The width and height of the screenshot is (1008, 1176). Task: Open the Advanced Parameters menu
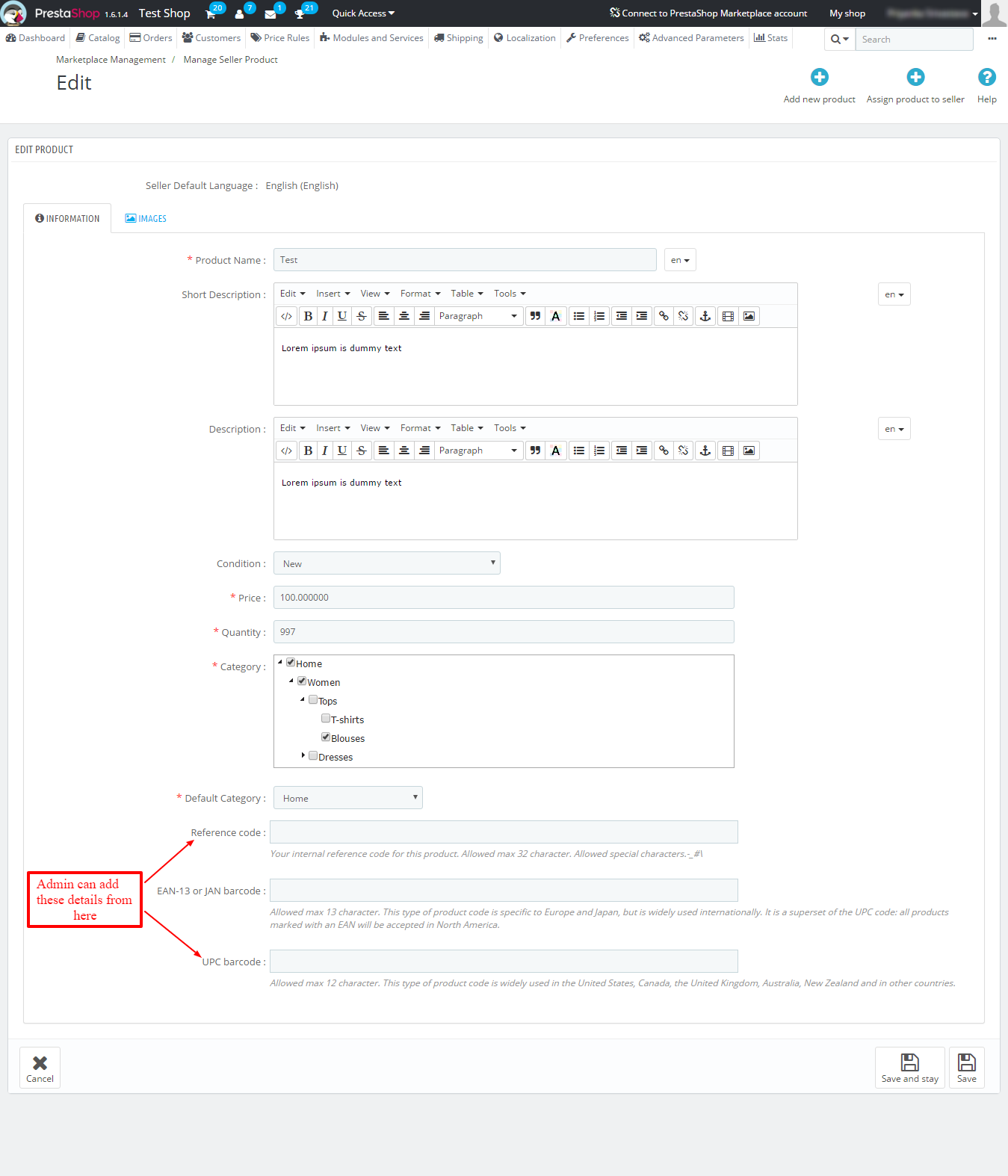click(x=691, y=38)
